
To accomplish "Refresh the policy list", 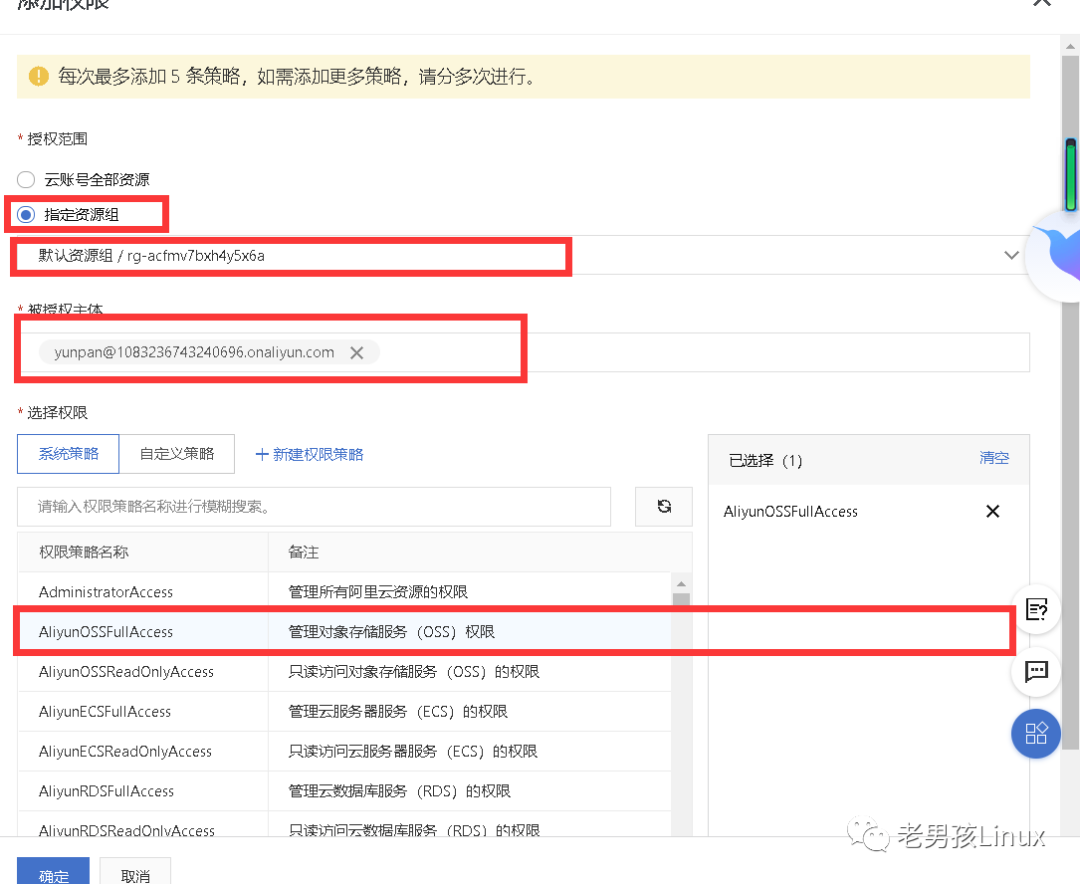I will [x=664, y=506].
